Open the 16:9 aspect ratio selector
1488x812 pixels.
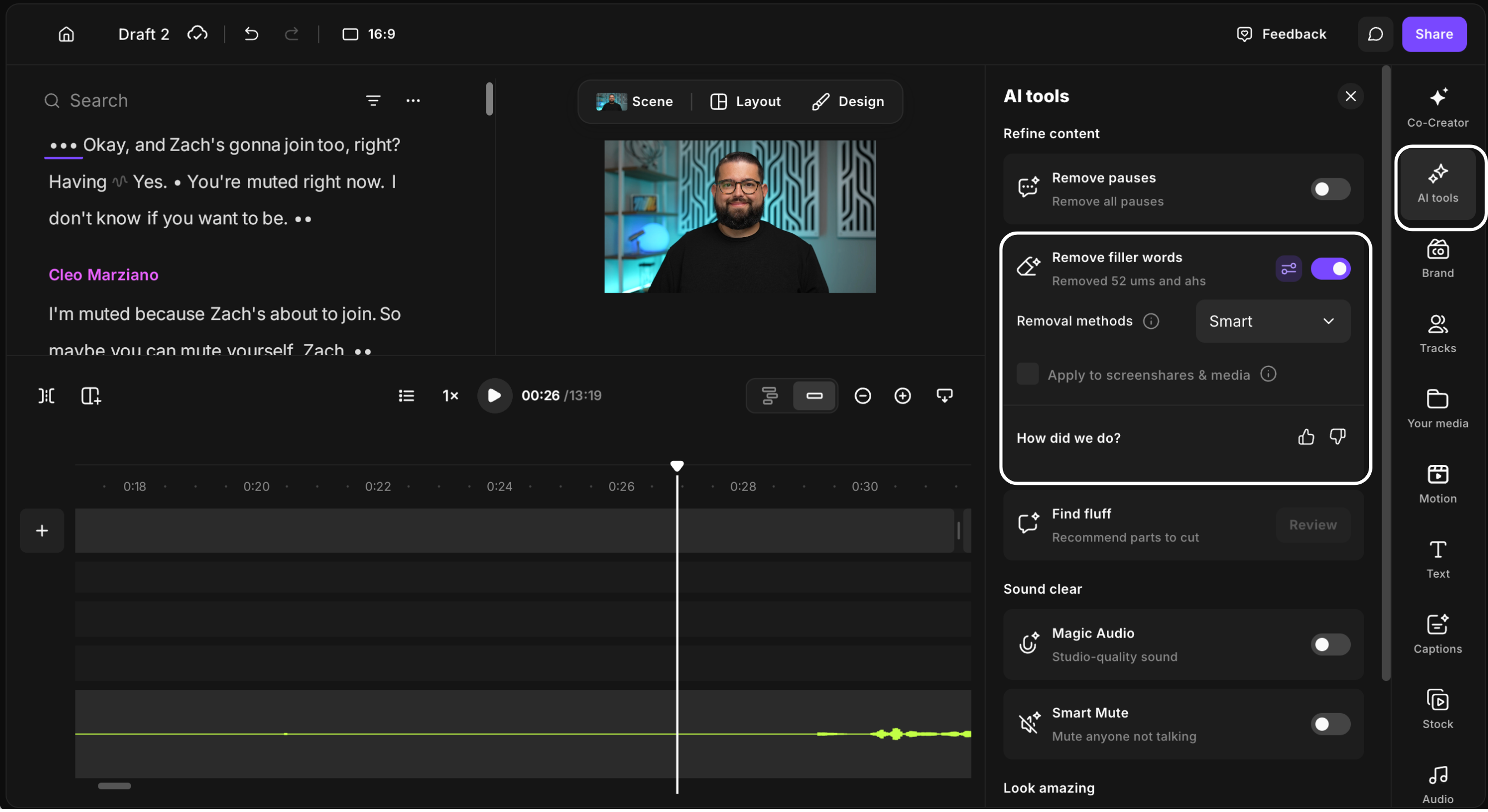pos(368,34)
